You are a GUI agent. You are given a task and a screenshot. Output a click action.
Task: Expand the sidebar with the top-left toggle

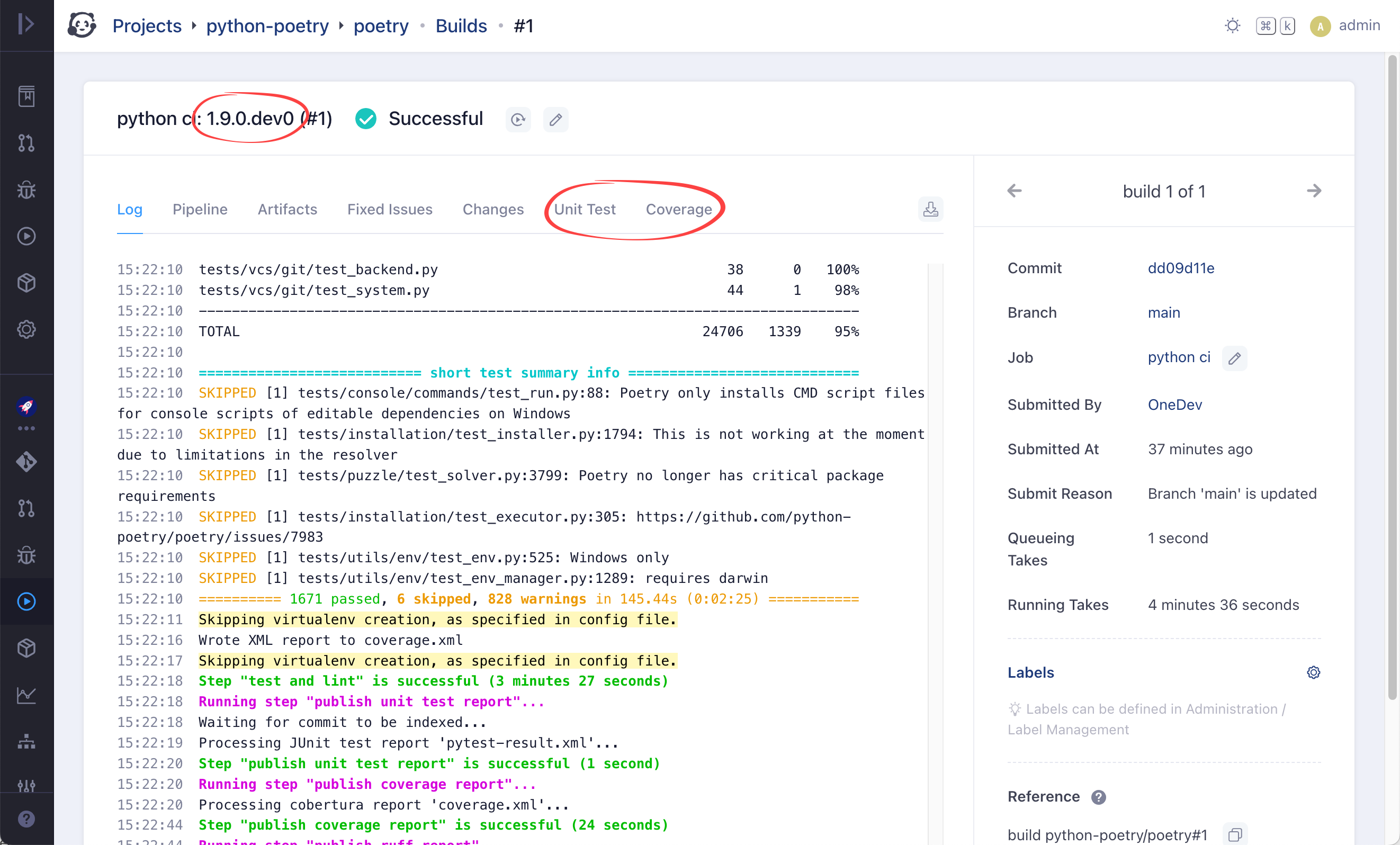point(26,24)
